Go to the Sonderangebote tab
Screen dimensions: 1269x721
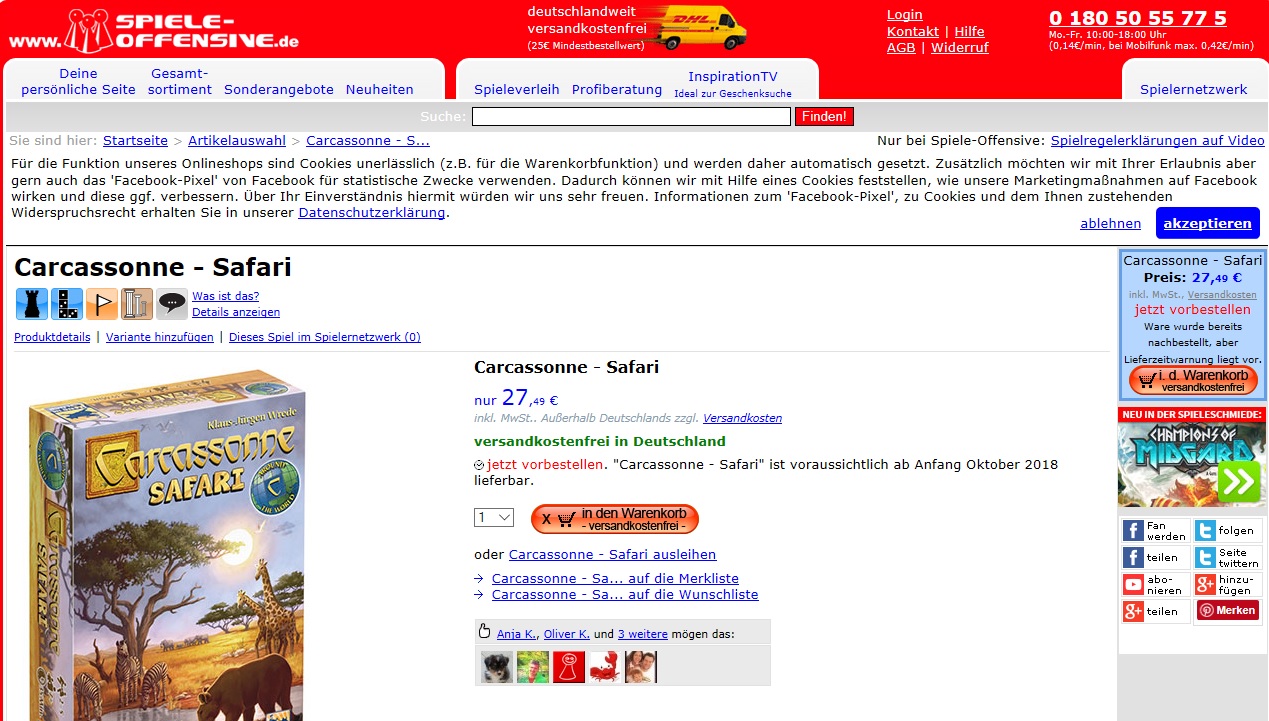pos(278,89)
